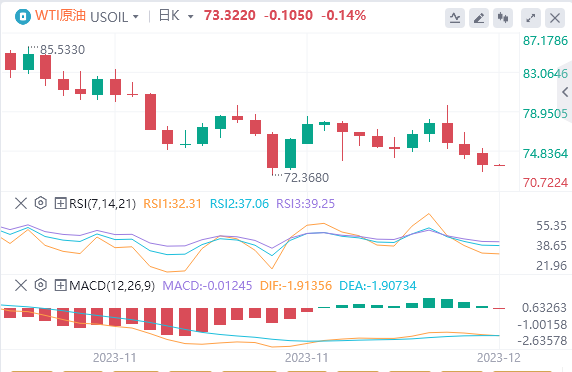Screen dimensions: 572x372
Task: Open the indicator line chart icon
Action: (455, 18)
